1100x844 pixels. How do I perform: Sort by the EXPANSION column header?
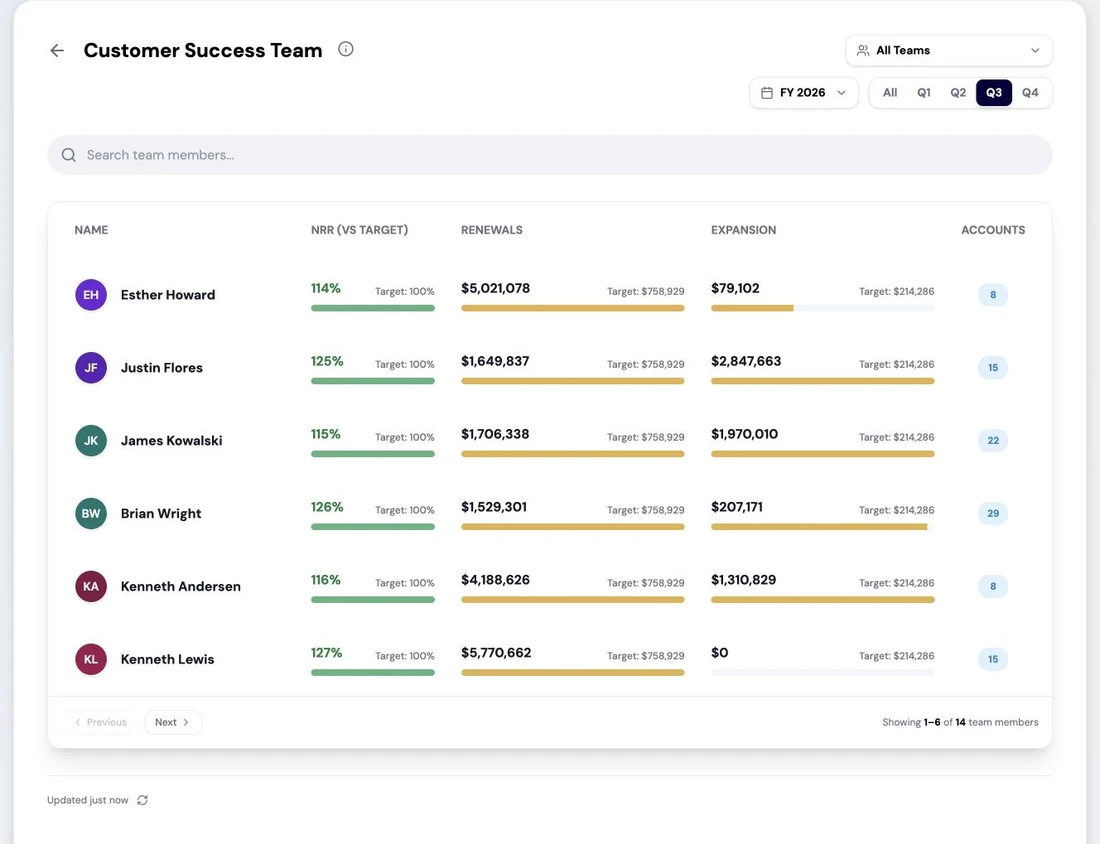[744, 230]
